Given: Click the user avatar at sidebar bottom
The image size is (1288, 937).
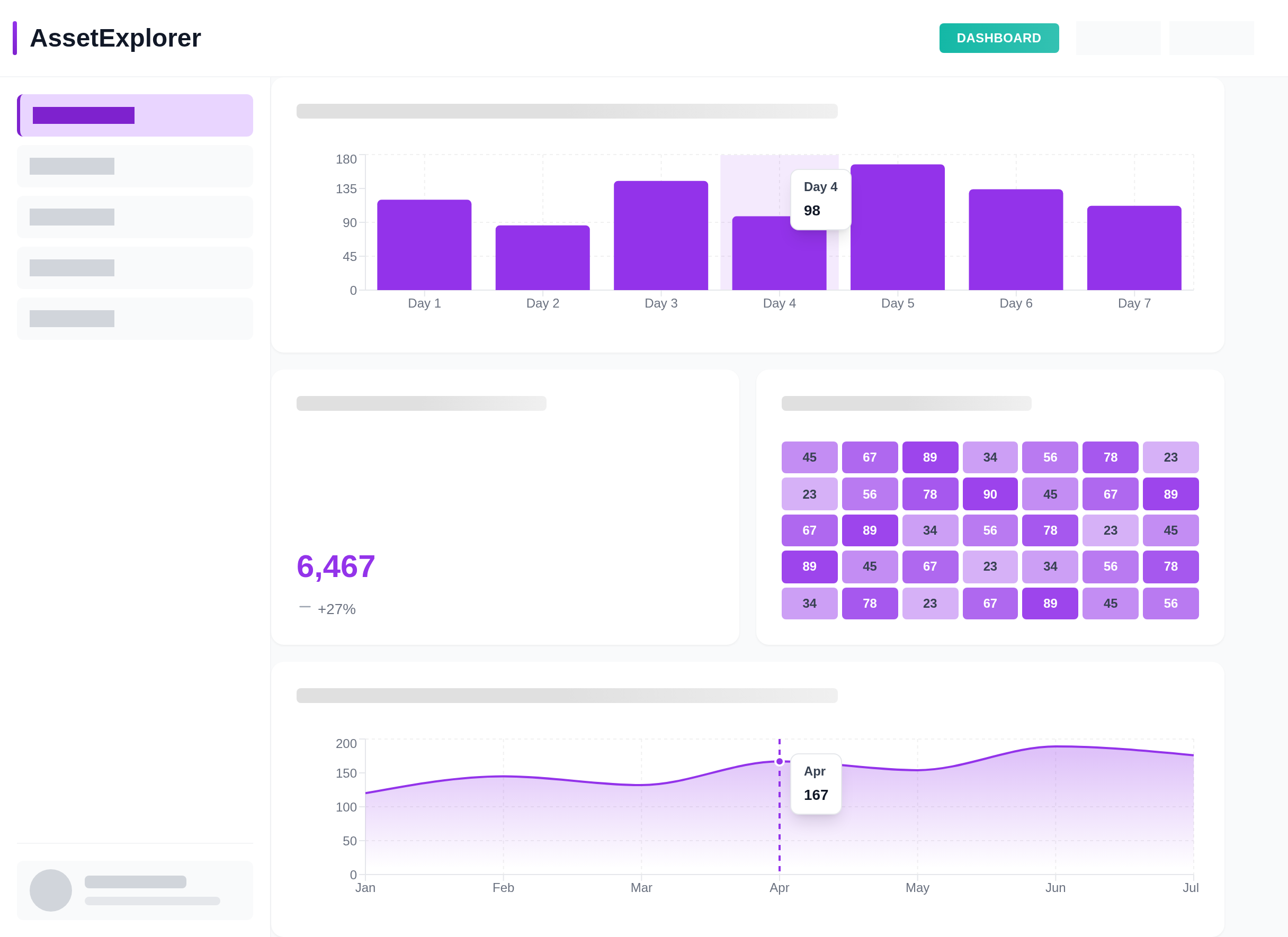Looking at the screenshot, I should 50,891.
